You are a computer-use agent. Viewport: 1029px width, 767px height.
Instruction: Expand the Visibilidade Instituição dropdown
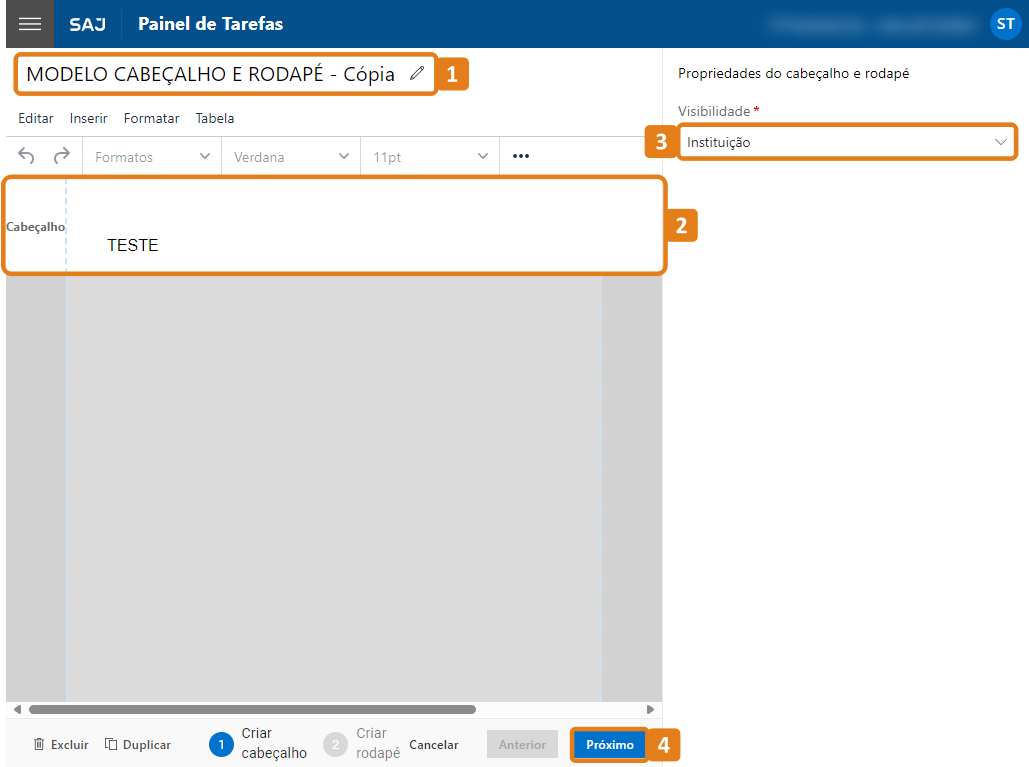pos(846,143)
